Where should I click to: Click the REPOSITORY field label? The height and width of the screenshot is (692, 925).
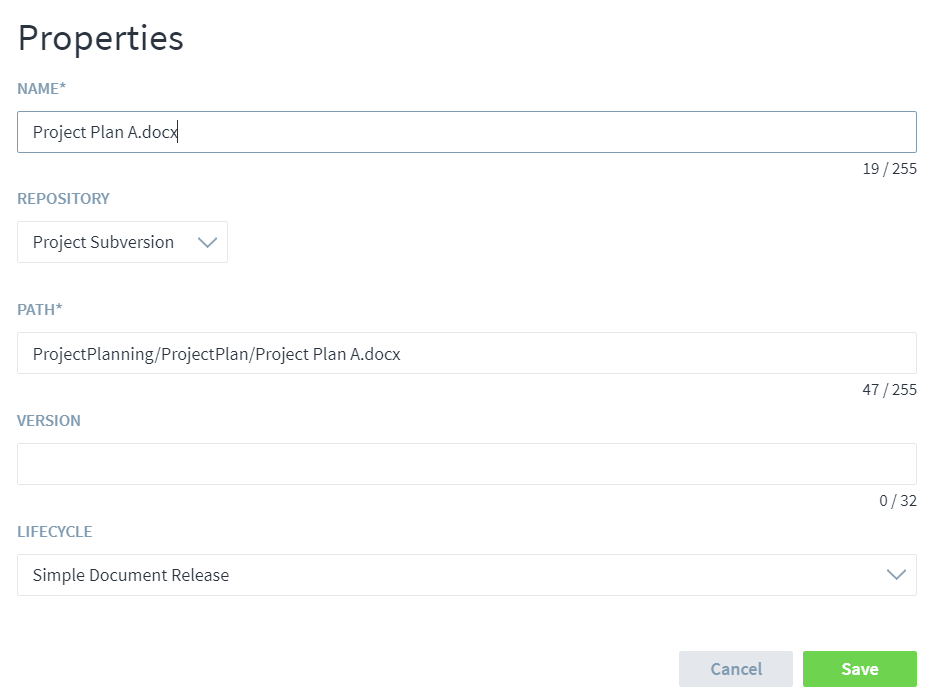tap(63, 199)
